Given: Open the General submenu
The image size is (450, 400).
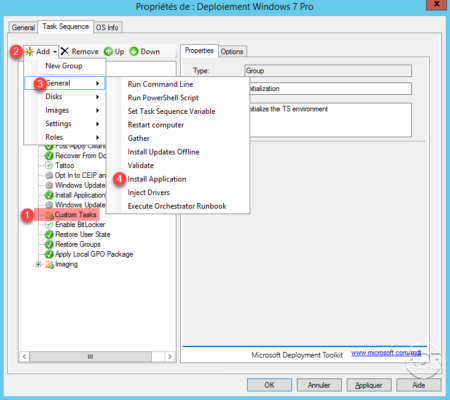Looking at the screenshot, I should tap(65, 83).
